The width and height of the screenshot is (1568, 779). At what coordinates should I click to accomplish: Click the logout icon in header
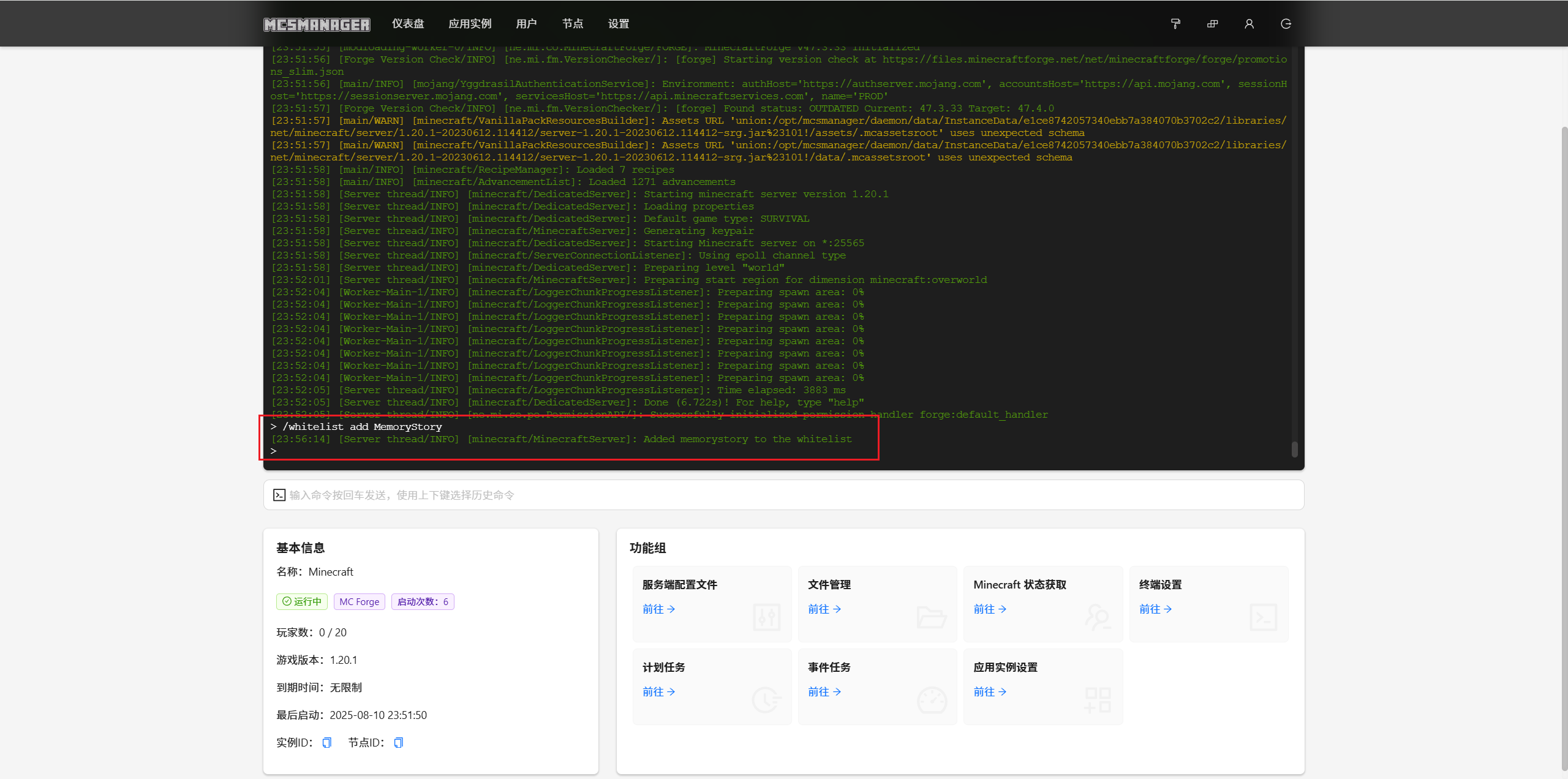click(1286, 24)
